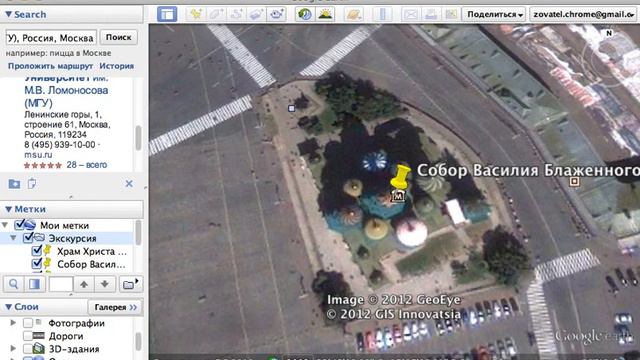This screenshot has height=360, width=640.
Task: Enable the 3D-здания layer checkbox
Action: click(x=28, y=349)
